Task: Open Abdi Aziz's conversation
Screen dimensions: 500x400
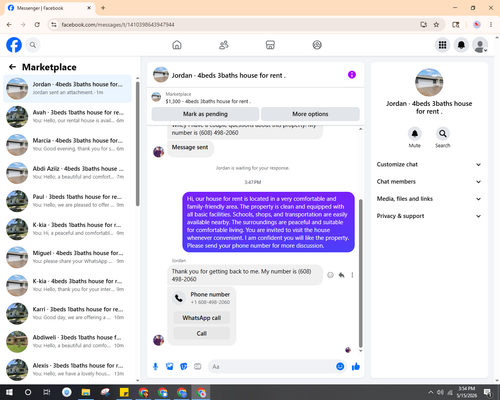Action: click(x=67, y=173)
